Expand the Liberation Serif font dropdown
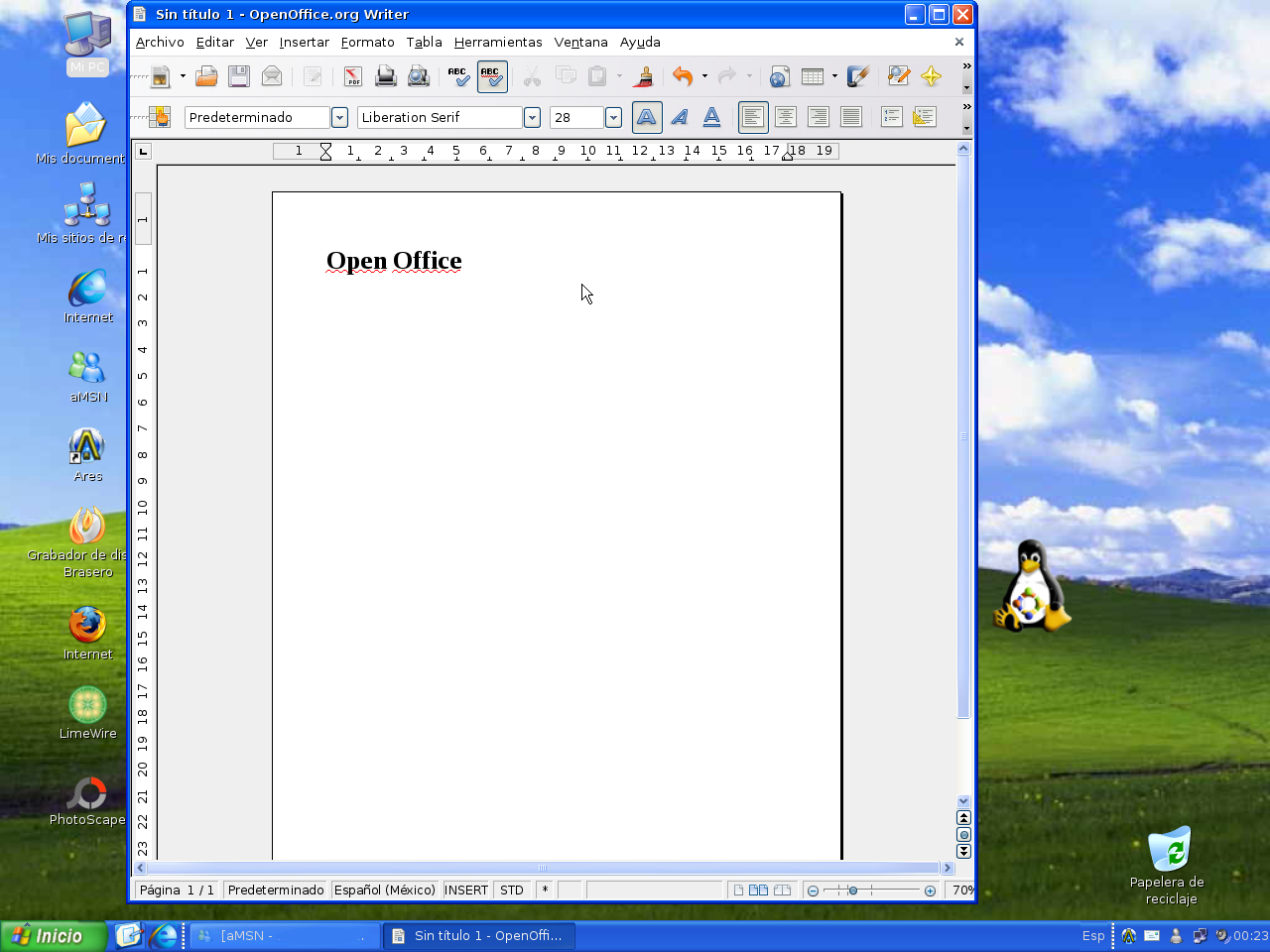The height and width of the screenshot is (952, 1270). pos(532,117)
